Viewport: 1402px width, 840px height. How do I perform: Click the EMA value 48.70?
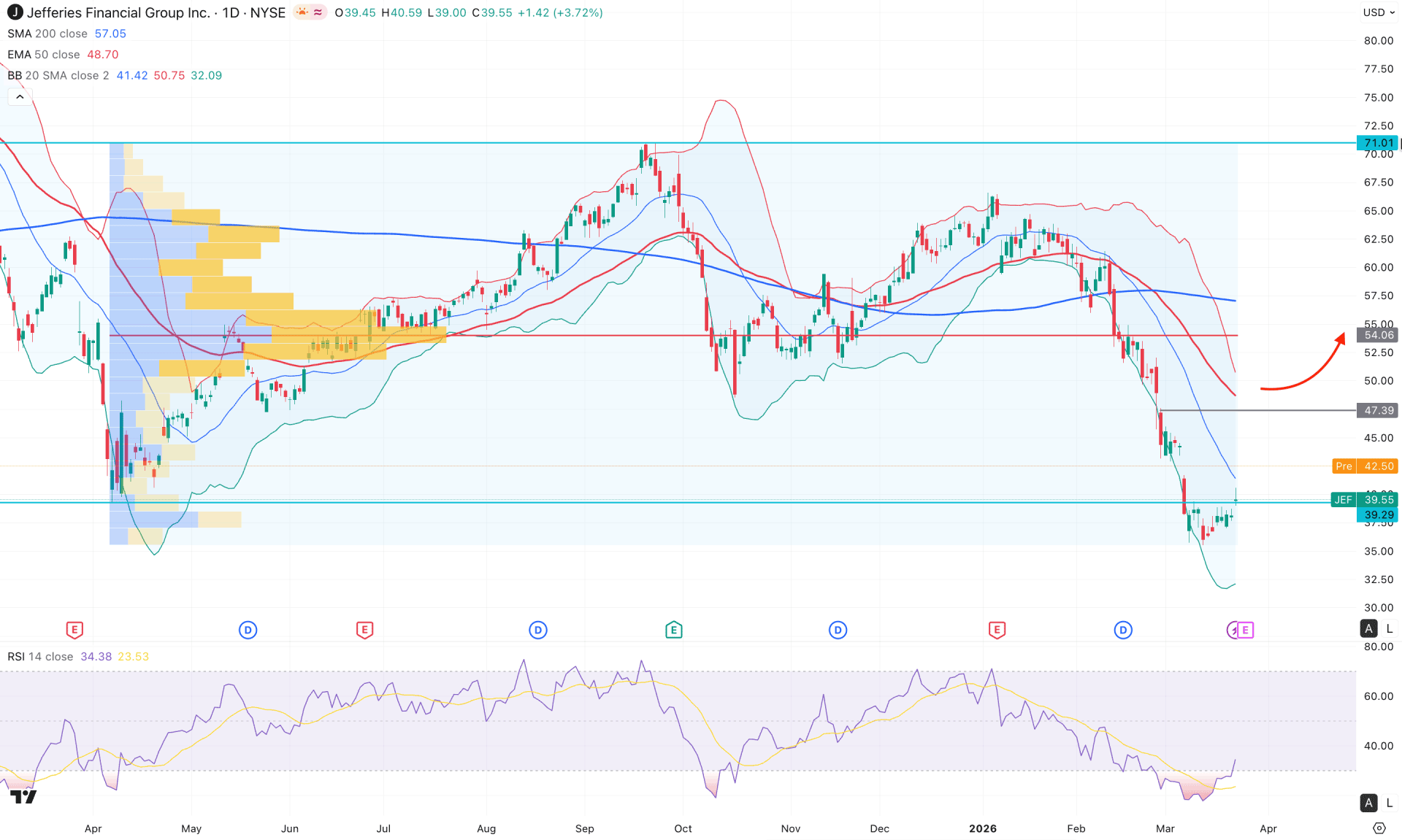pyautogui.click(x=103, y=55)
